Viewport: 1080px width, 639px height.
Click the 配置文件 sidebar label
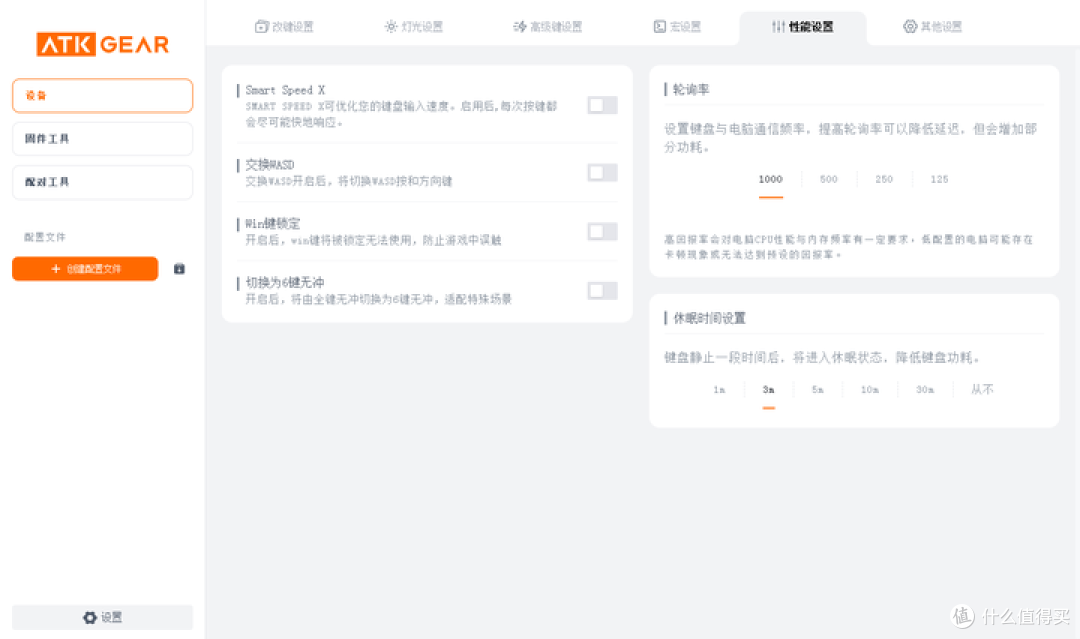click(x=45, y=237)
